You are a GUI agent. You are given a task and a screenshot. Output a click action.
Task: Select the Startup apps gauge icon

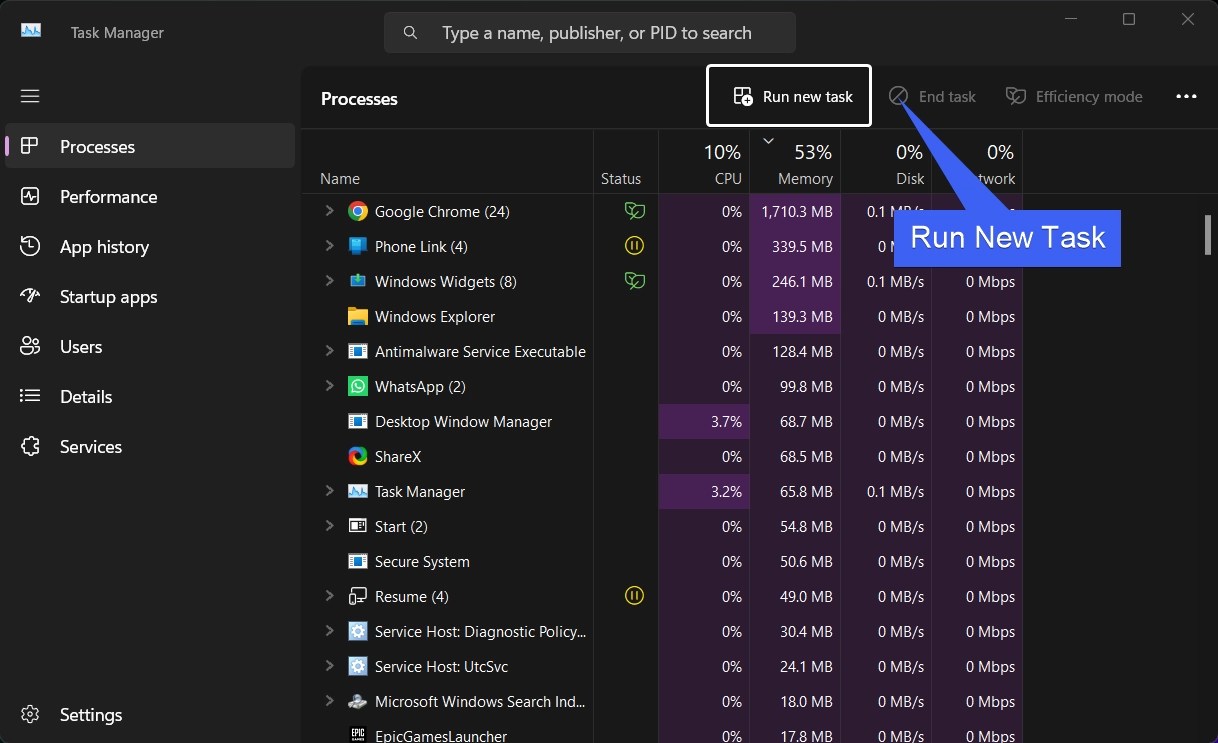tap(30, 296)
